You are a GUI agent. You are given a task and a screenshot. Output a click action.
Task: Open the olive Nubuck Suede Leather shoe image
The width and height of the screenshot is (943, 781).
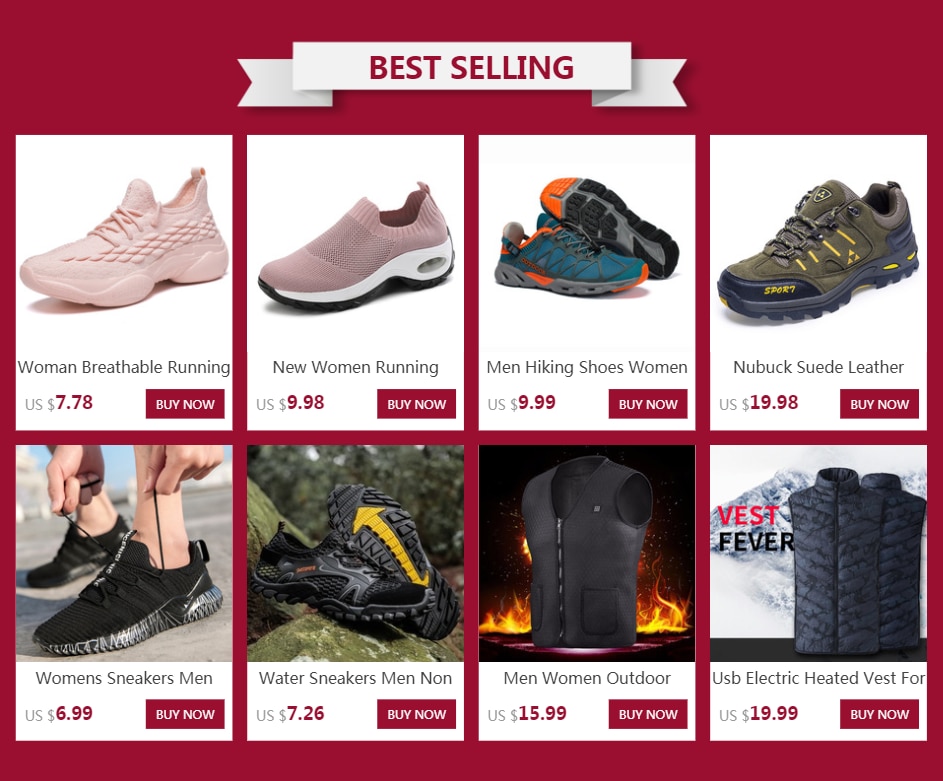point(819,243)
